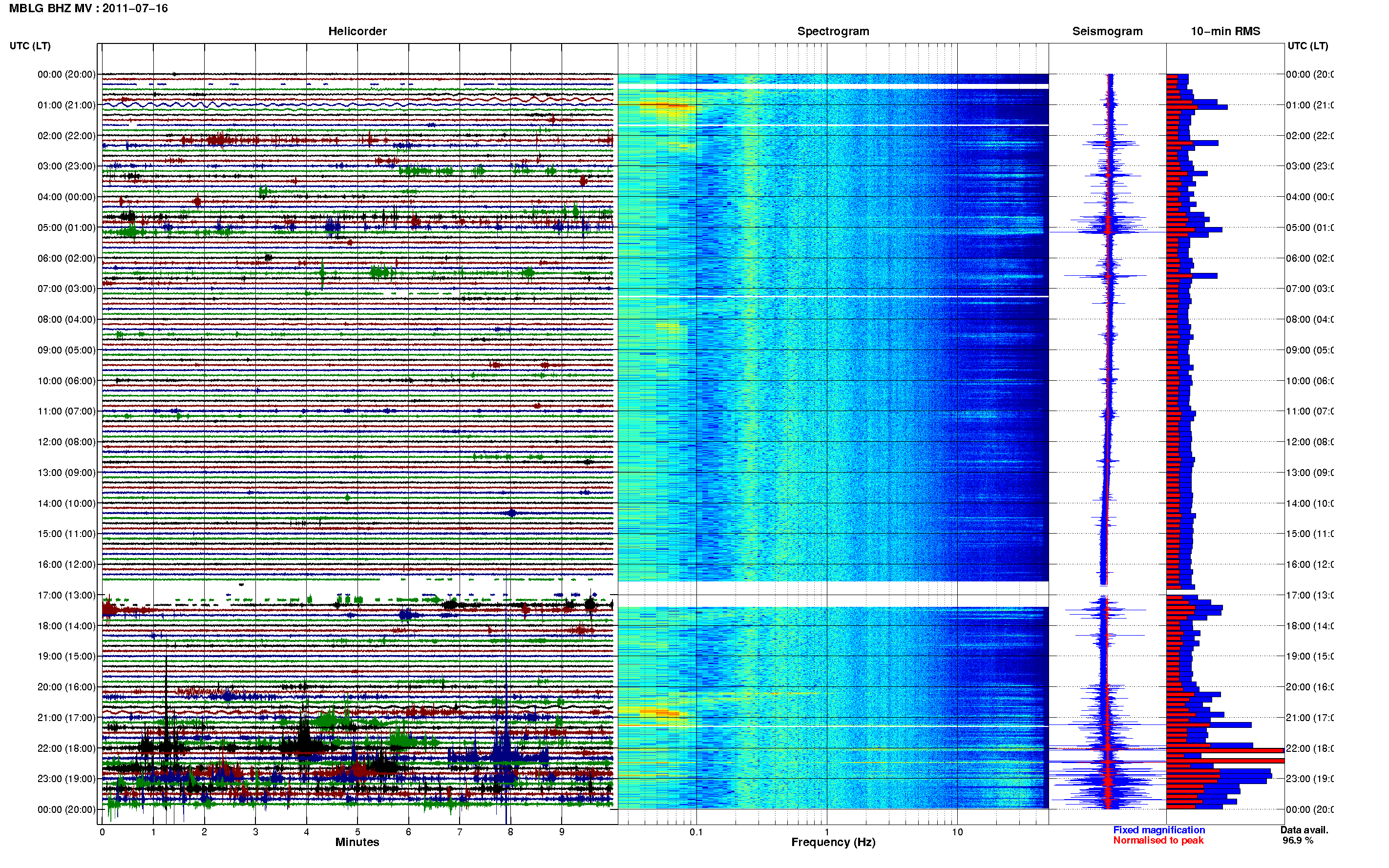The height and width of the screenshot is (868, 1389).
Task: Click the title 'MBLG BHZ MV : 2011-07-16'
Action: pyautogui.click(x=88, y=8)
